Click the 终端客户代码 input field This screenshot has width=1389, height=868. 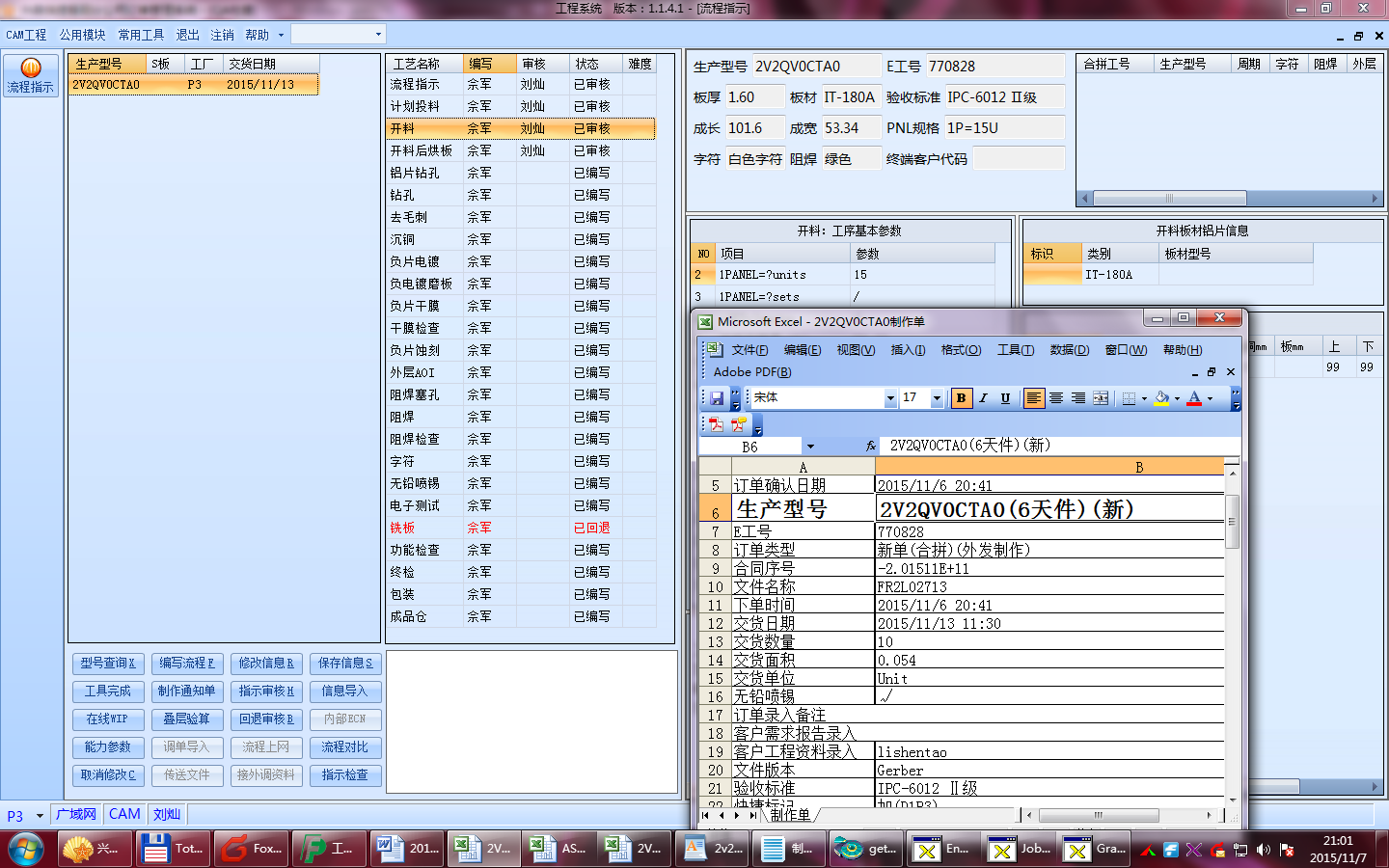tap(1018, 159)
